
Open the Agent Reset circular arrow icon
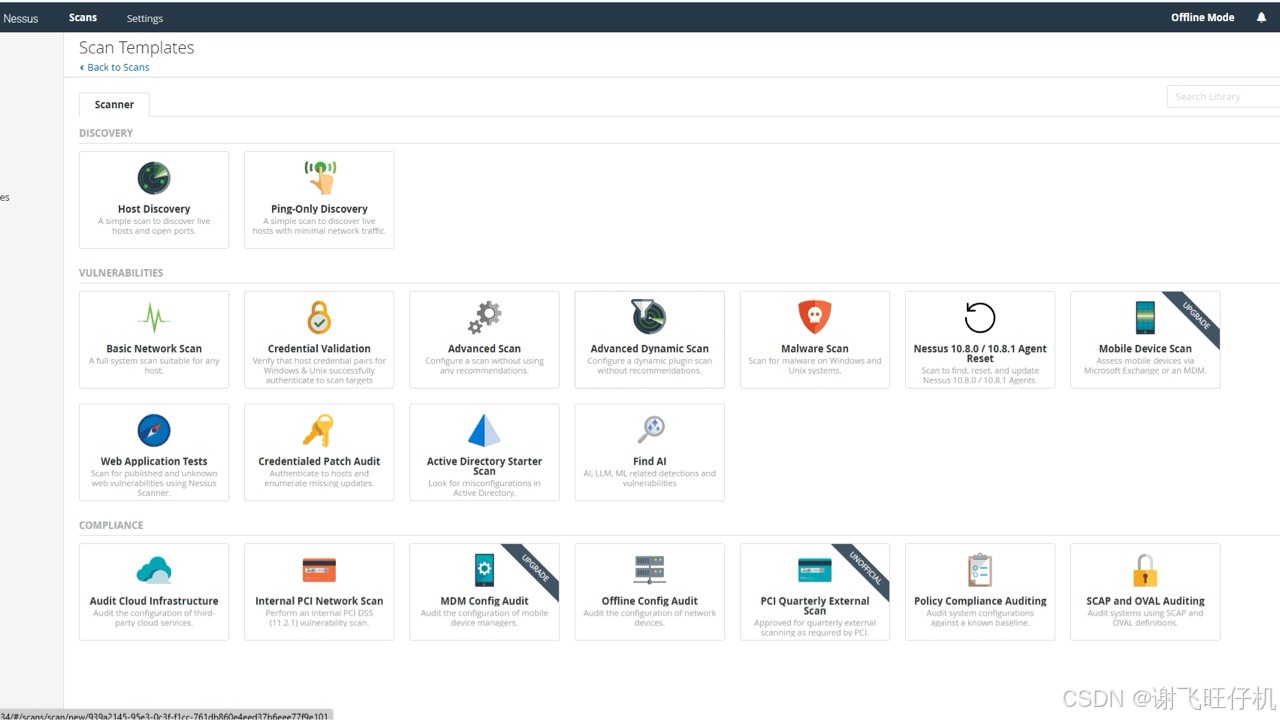click(x=980, y=318)
